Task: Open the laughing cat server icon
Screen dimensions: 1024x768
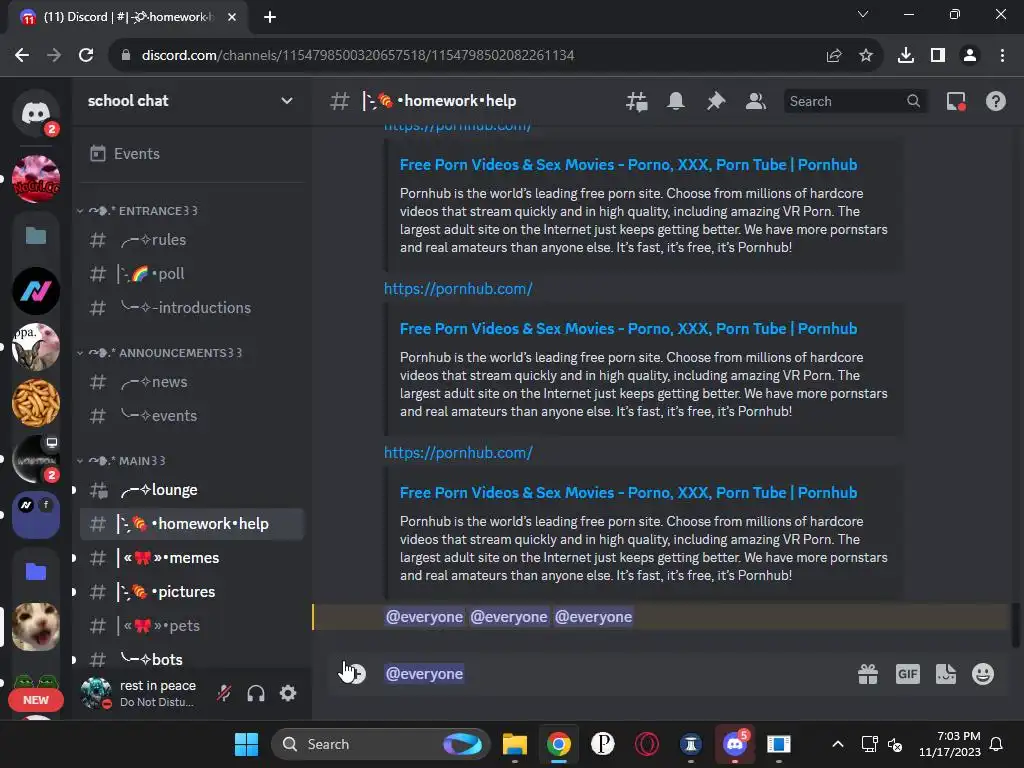Action: point(36,627)
